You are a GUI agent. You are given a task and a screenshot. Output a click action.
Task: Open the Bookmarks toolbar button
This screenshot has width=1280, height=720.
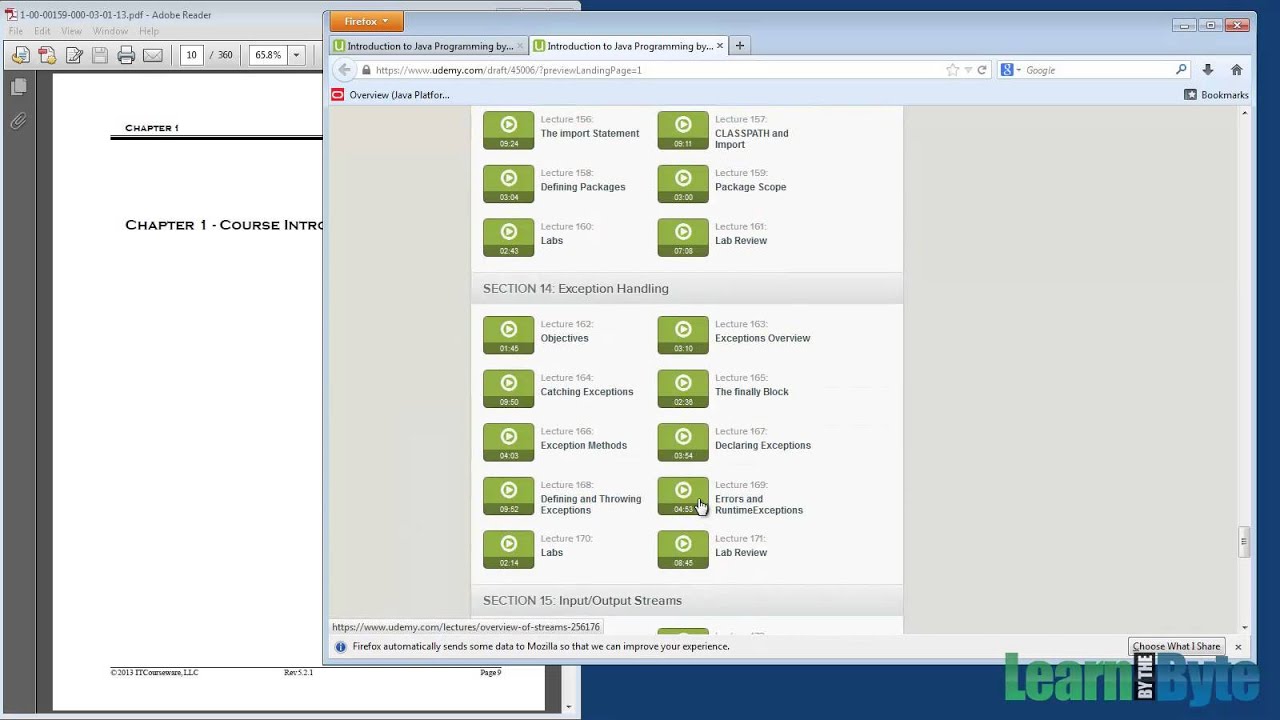1216,95
